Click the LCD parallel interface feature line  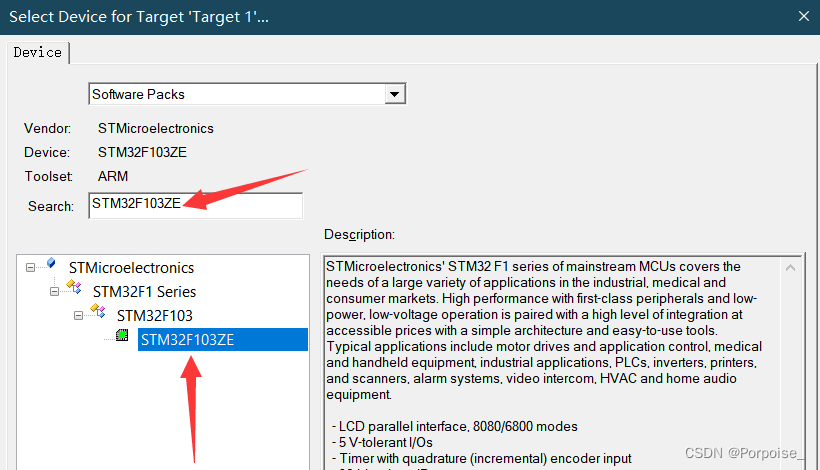pos(455,427)
